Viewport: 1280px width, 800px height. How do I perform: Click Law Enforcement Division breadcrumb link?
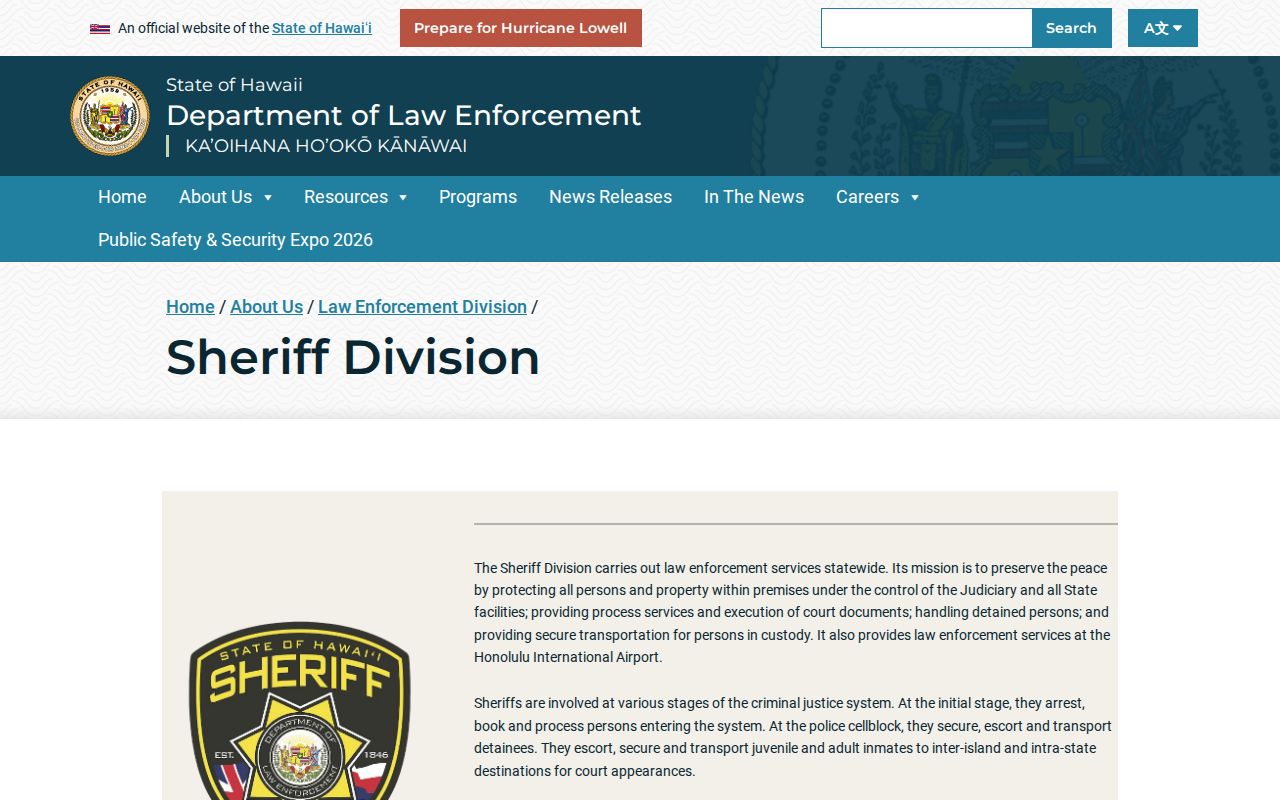tap(422, 307)
